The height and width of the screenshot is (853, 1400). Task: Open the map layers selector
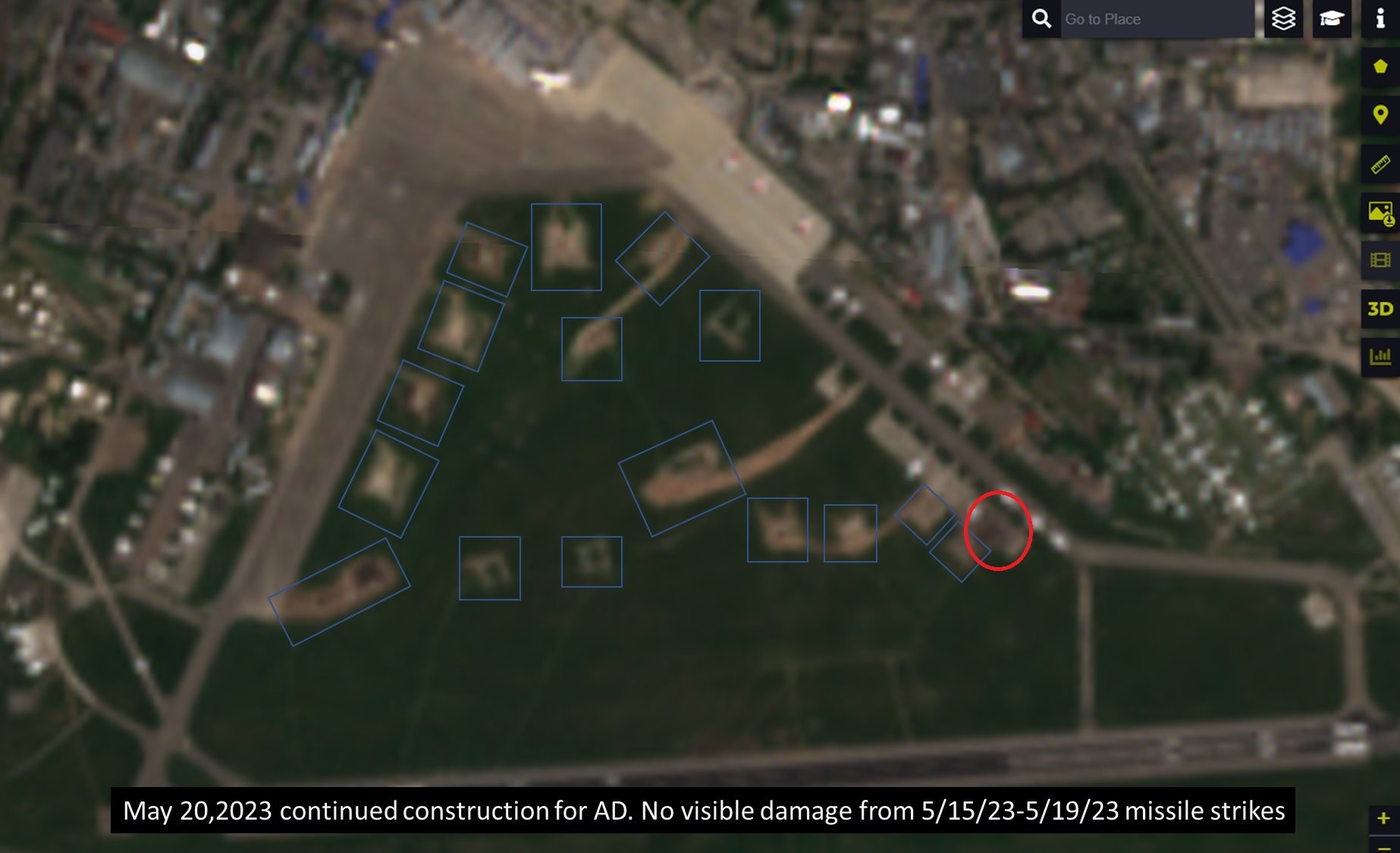pos(1283,19)
